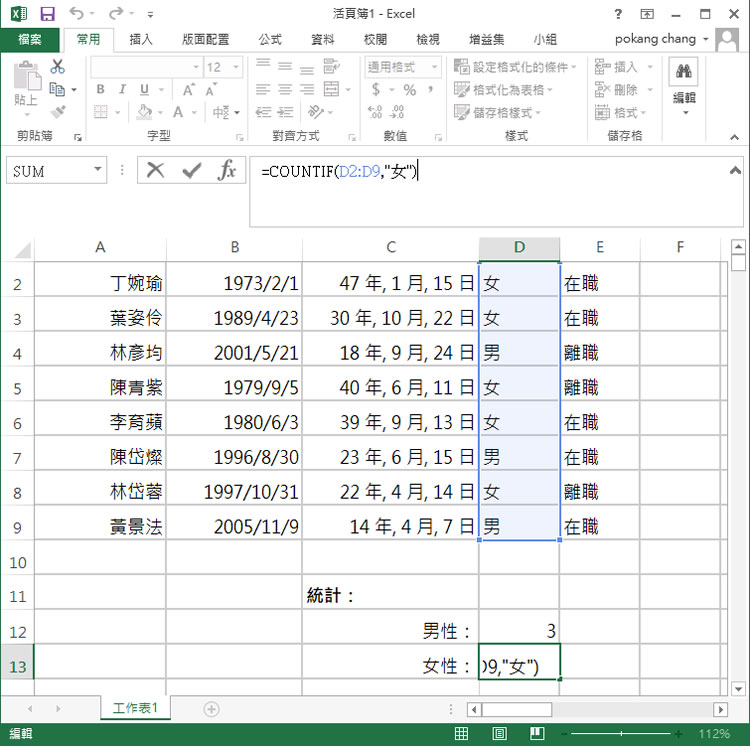The width and height of the screenshot is (750, 747).
Task: Open the number format 通用格式 dropdown
Action: pos(434,67)
